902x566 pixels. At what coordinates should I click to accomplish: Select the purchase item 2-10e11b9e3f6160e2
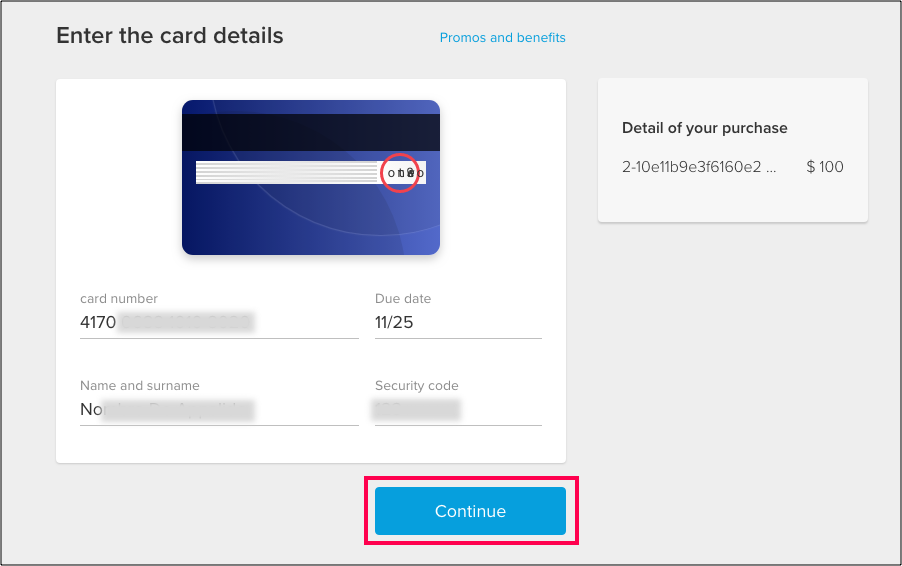(691, 167)
